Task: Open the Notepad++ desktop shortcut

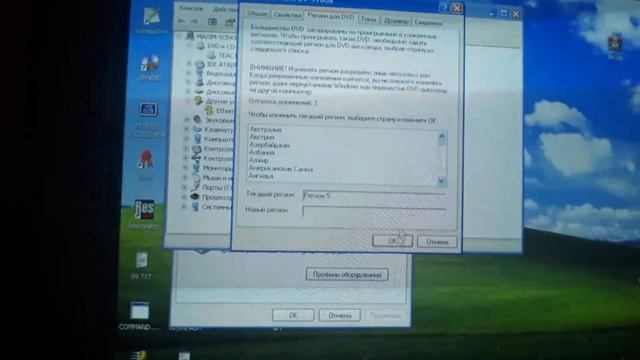Action: 151,20
